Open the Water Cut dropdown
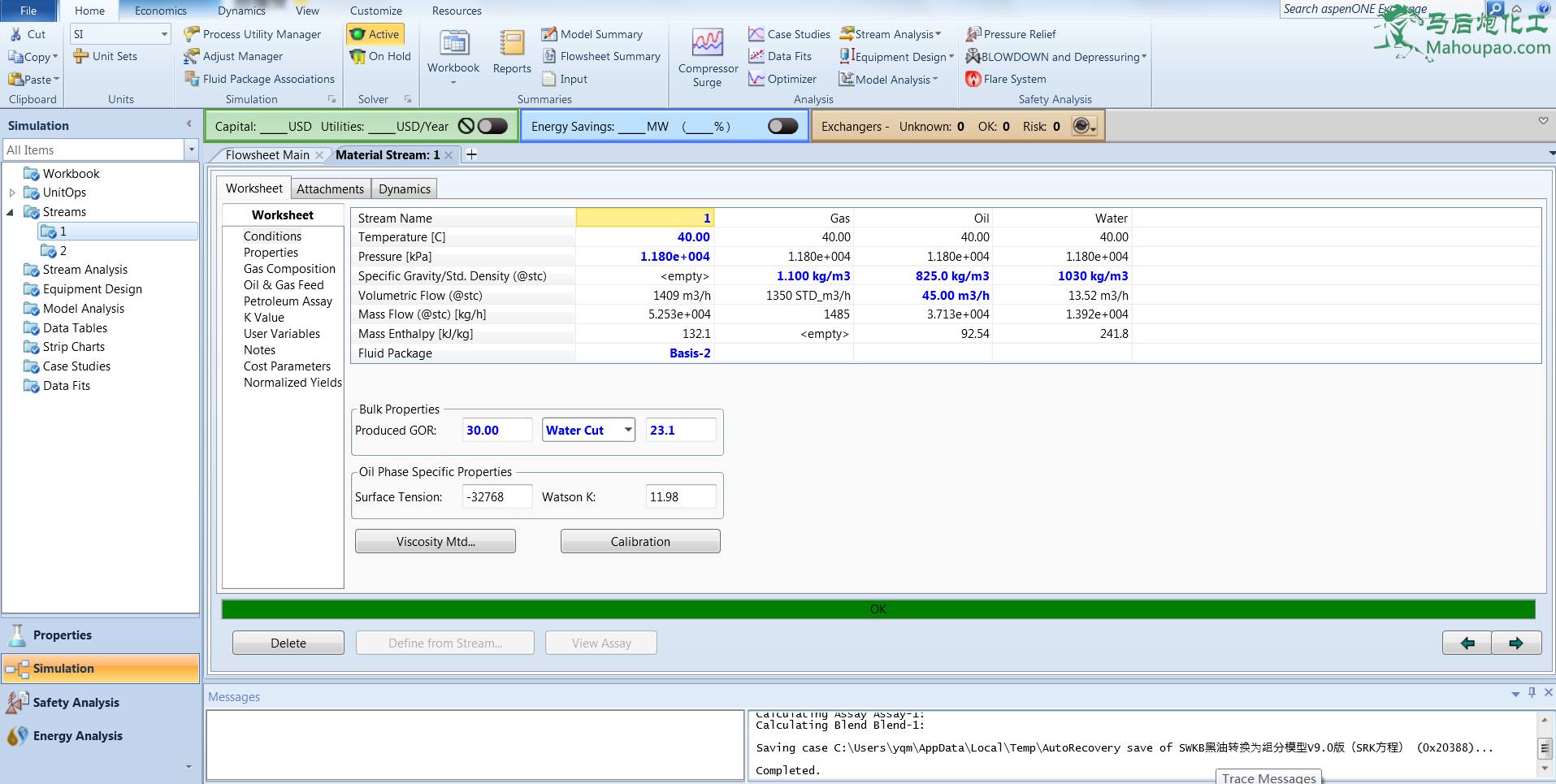This screenshot has height=784, width=1556. click(x=628, y=430)
